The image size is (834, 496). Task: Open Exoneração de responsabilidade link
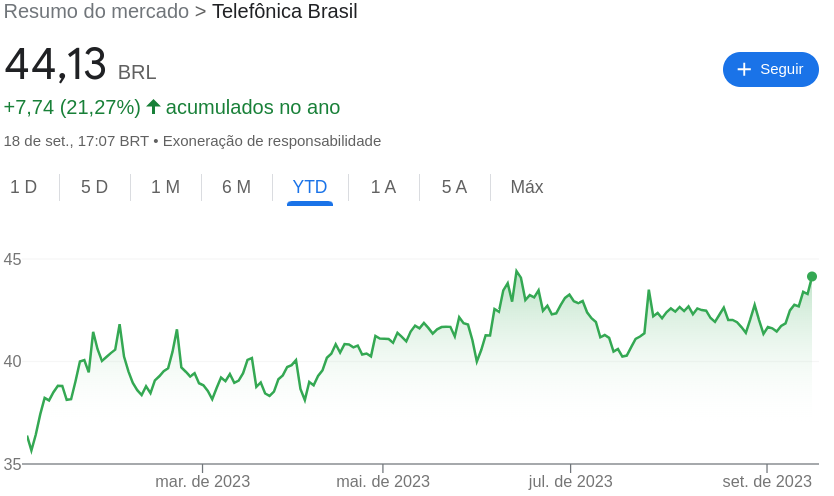click(x=272, y=141)
